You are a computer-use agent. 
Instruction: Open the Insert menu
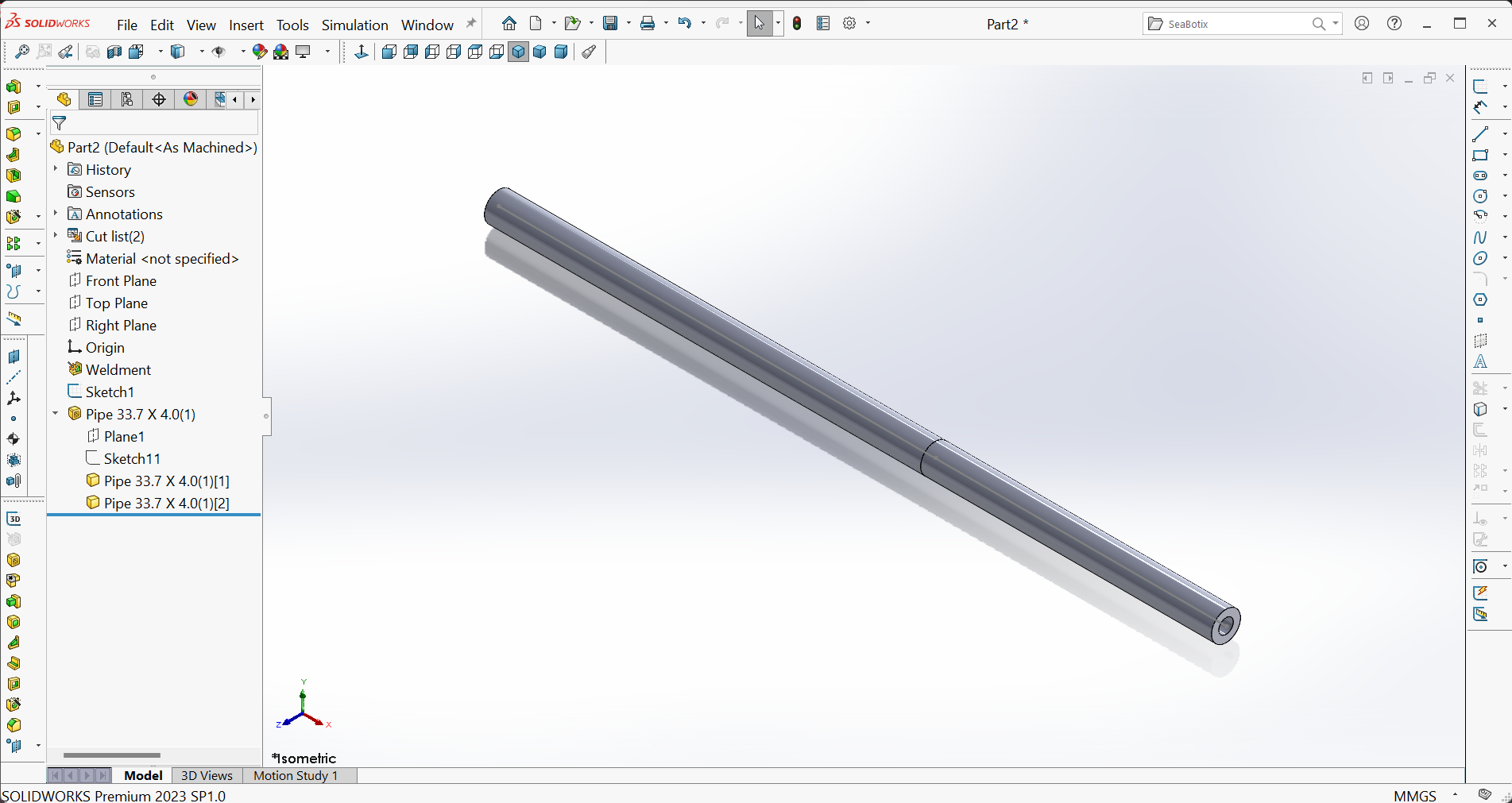[x=246, y=25]
